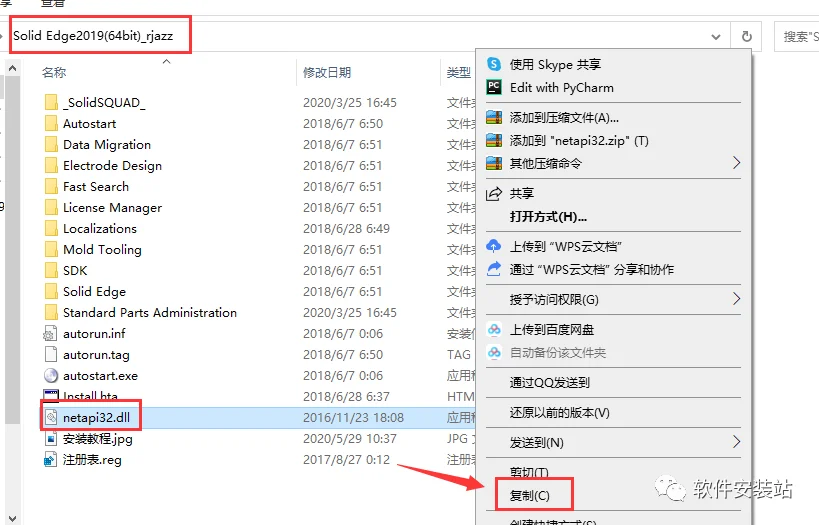Select the 安装教程.jpg file name
This screenshot has height=525, width=819.
pos(98,439)
